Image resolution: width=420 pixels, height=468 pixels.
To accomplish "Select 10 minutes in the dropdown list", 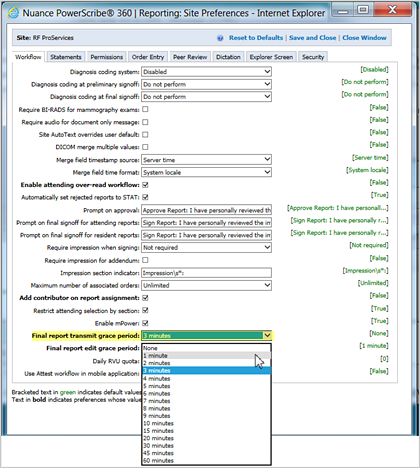I will [206, 423].
